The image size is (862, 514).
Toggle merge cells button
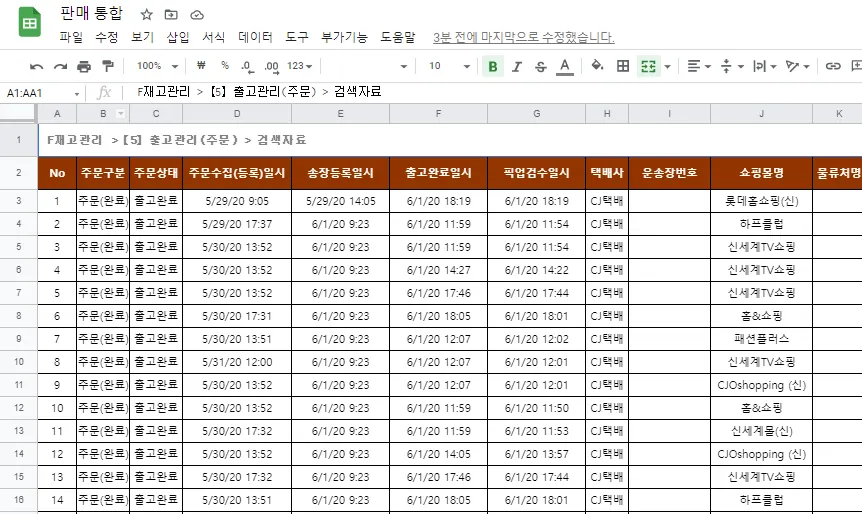pos(648,67)
